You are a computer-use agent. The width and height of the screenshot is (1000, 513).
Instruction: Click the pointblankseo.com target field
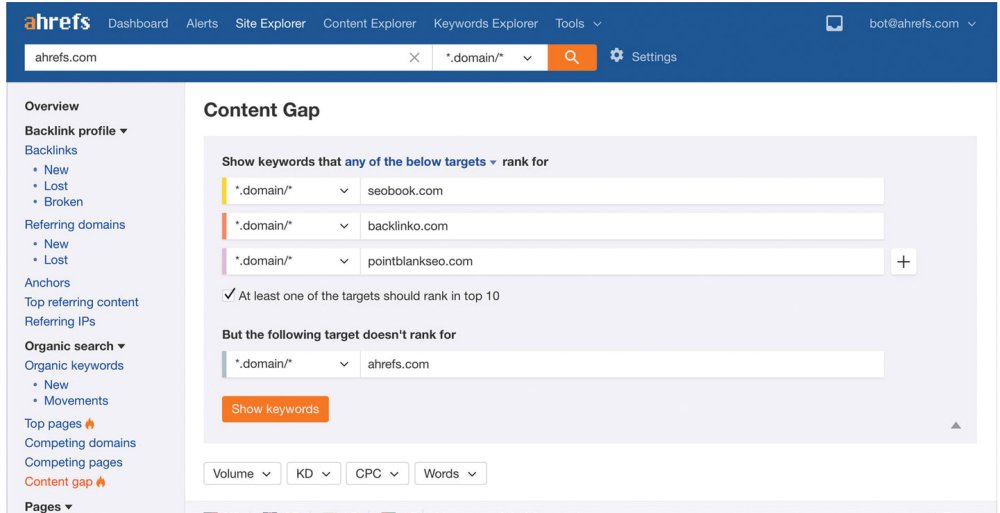622,262
